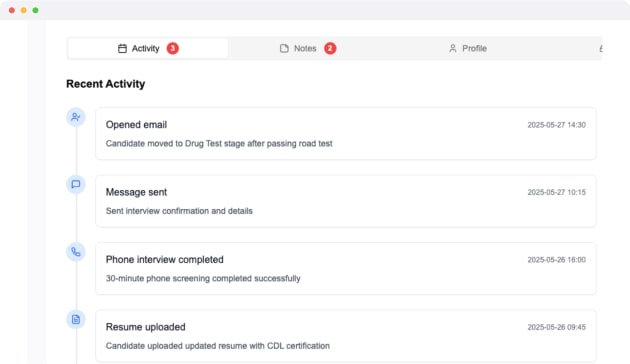Click the red badge showing 2 on Notes
Image resolution: width=630 pixels, height=364 pixels.
330,48
